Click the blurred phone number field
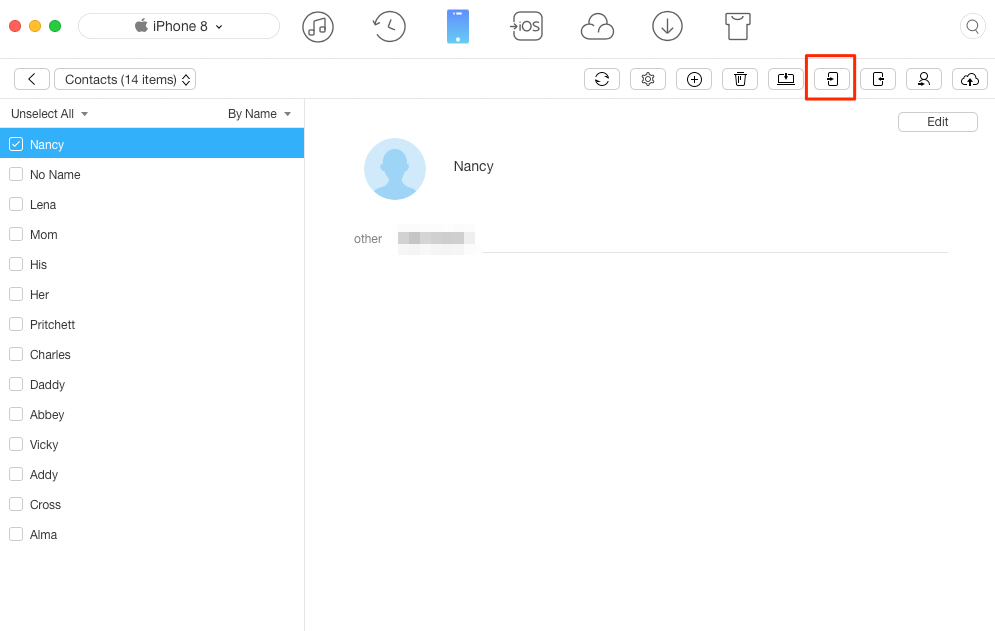This screenshot has width=995, height=631. [x=436, y=239]
